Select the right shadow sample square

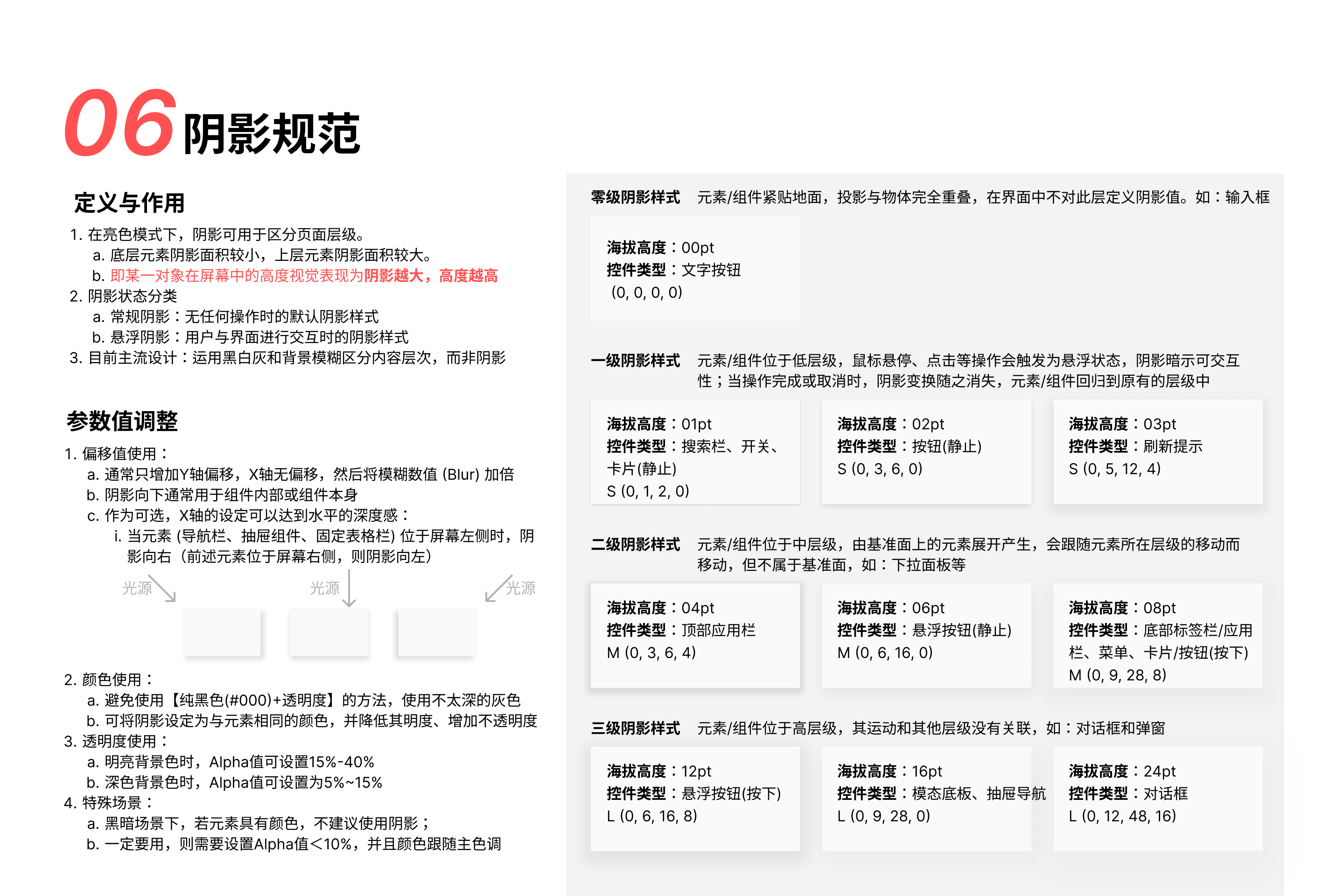(437, 631)
